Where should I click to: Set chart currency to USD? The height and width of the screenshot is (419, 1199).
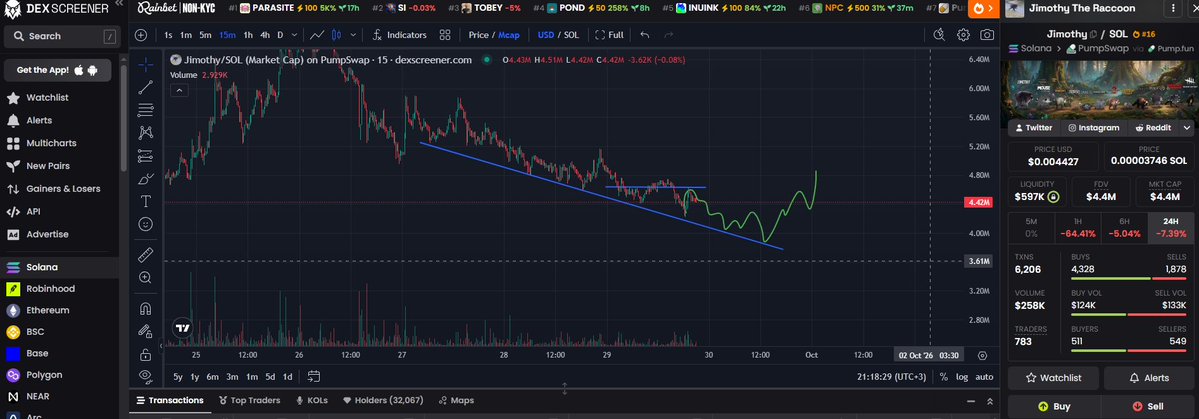(x=546, y=35)
